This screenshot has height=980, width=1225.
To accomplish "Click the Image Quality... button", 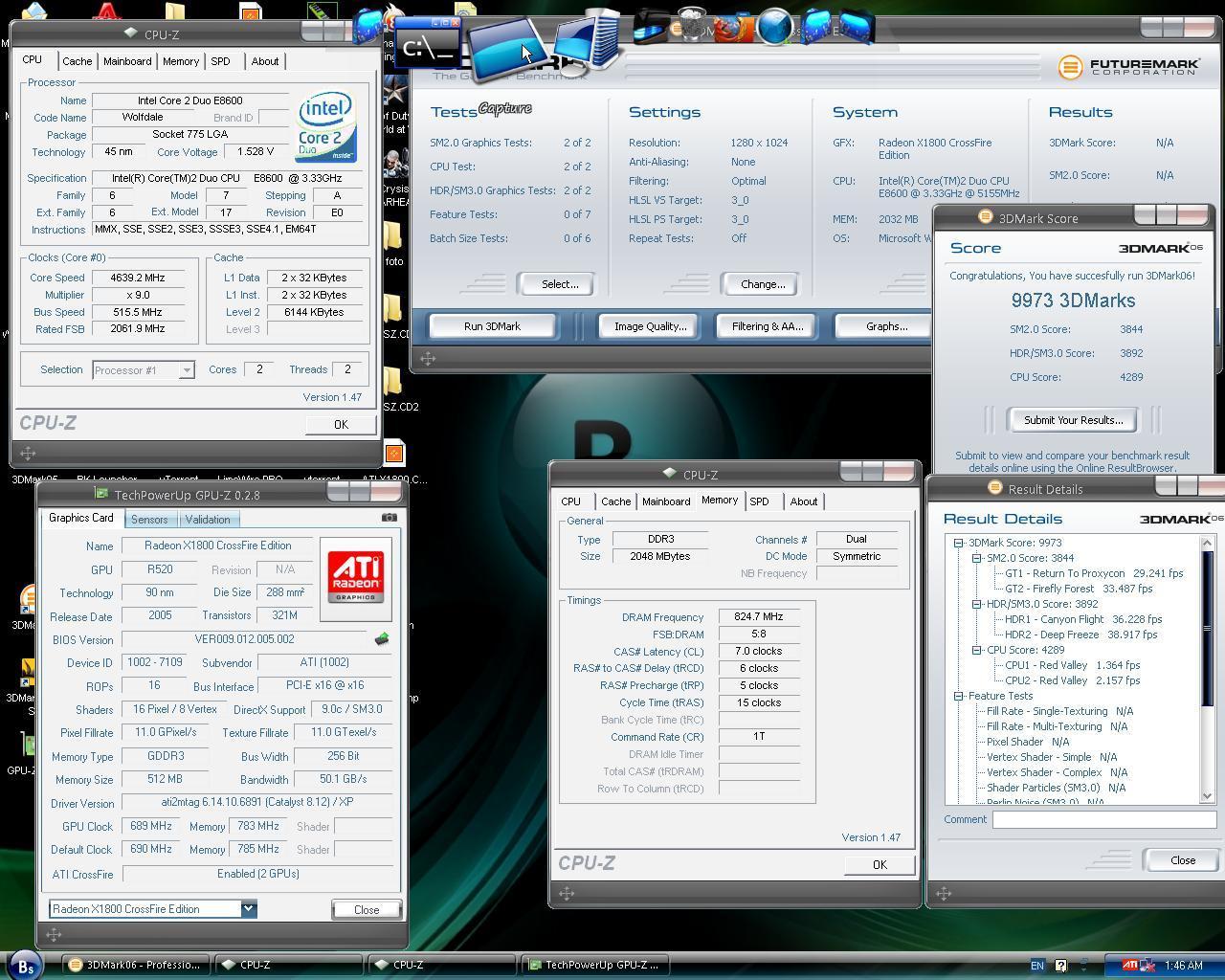I will pos(651,326).
